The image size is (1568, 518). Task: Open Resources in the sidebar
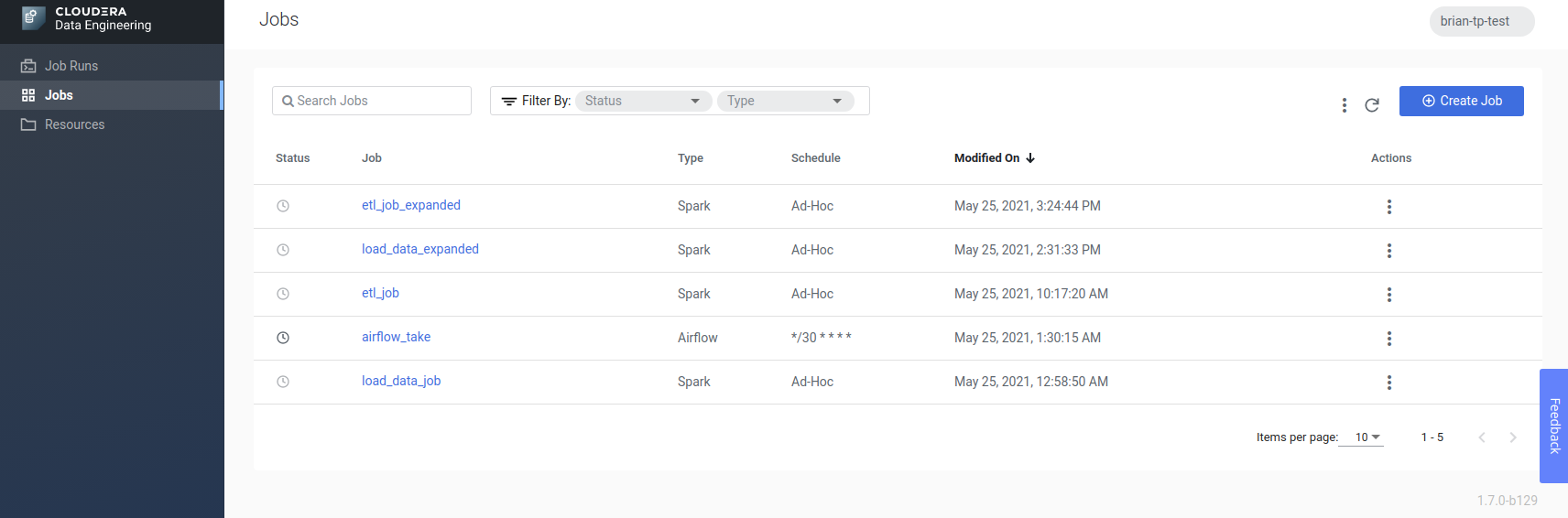[x=74, y=124]
